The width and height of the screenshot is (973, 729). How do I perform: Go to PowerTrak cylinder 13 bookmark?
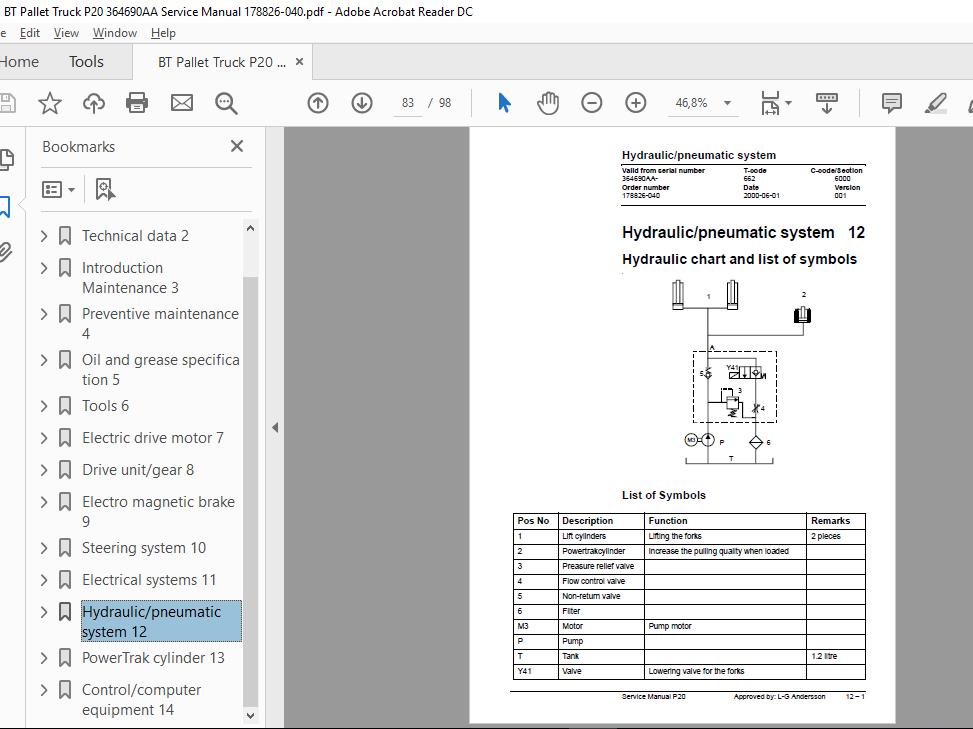pos(153,658)
